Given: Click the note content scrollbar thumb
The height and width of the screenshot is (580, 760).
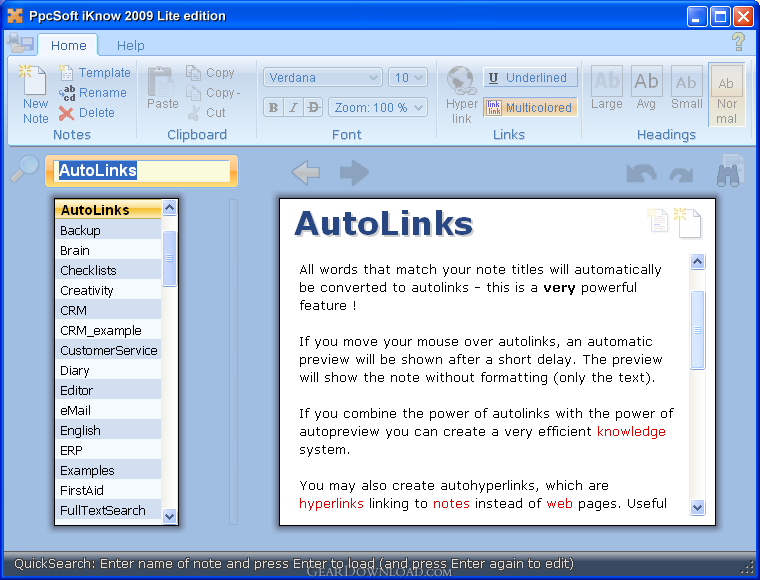Looking at the screenshot, I should (697, 330).
